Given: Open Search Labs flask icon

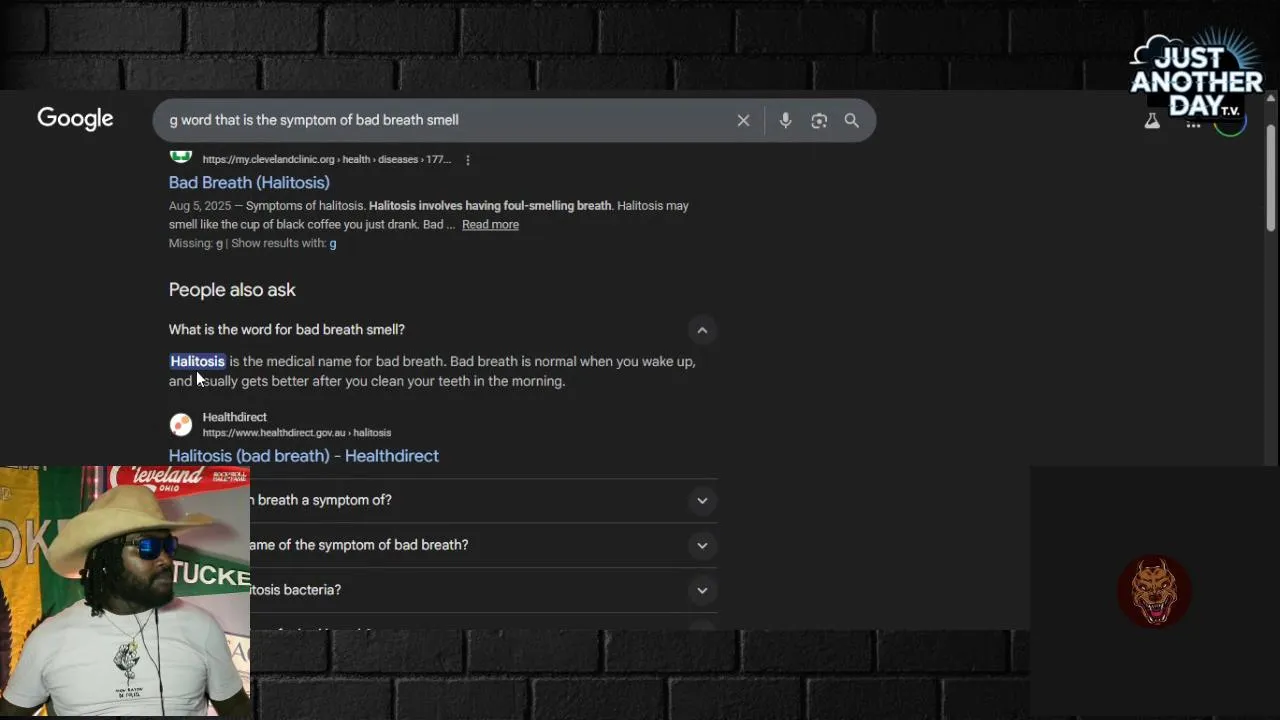Looking at the screenshot, I should [x=1152, y=121].
